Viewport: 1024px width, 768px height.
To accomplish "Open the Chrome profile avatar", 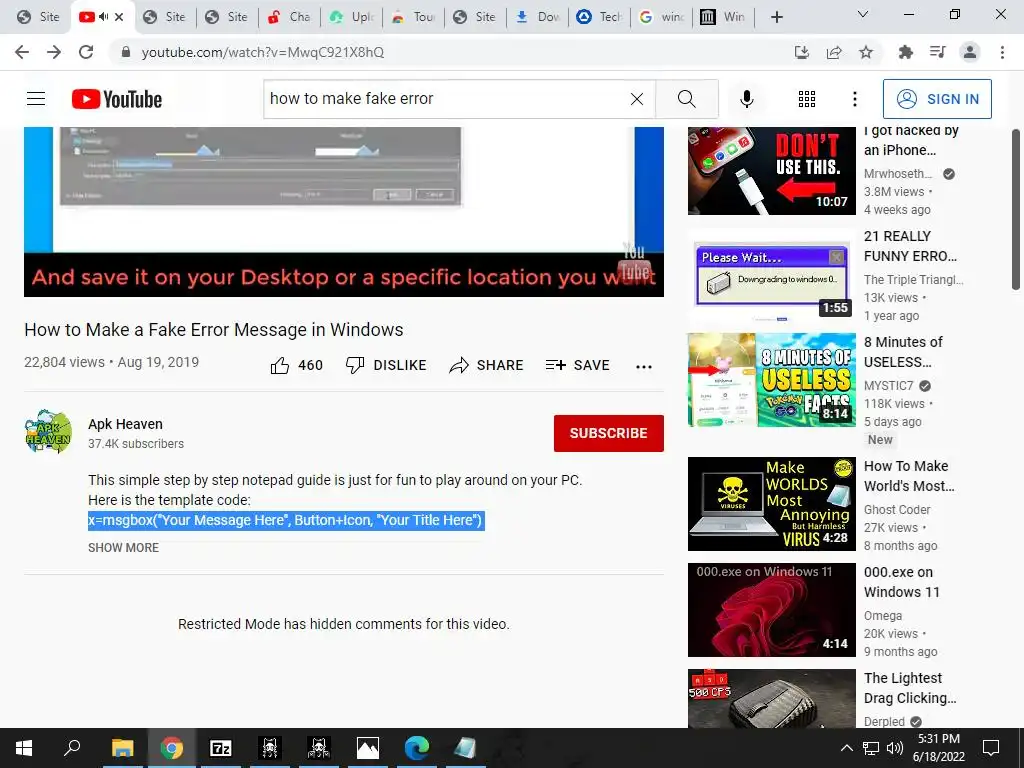I will click(970, 52).
